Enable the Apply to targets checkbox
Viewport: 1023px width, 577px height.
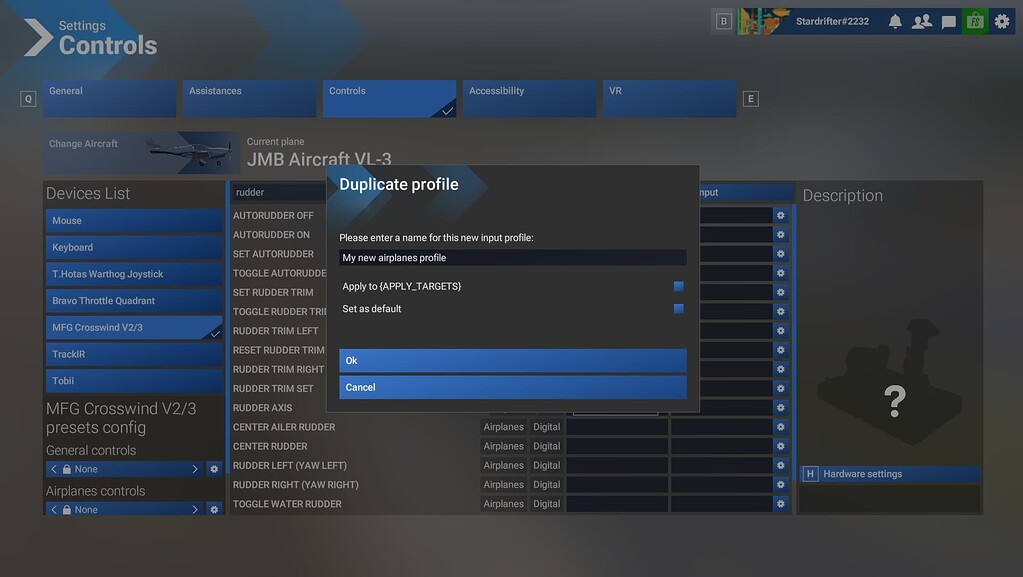click(x=677, y=285)
